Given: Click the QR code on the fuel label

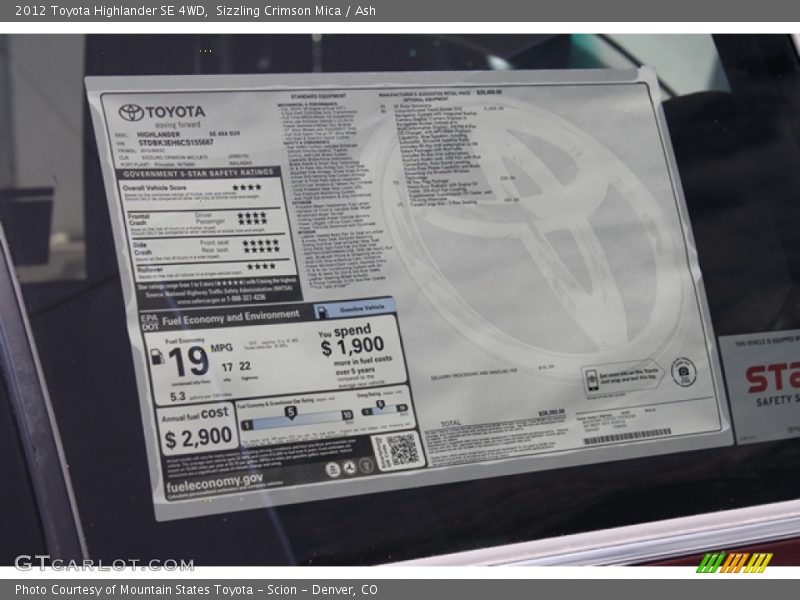Looking at the screenshot, I should tap(402, 450).
